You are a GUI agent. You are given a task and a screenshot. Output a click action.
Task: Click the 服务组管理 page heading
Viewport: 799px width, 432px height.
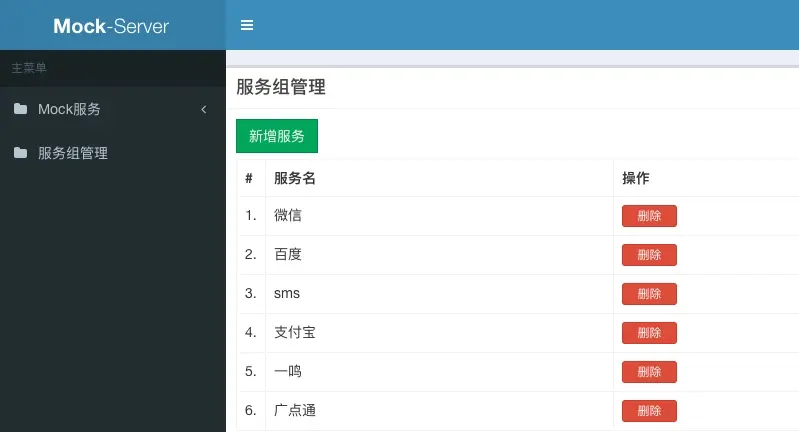[281, 87]
